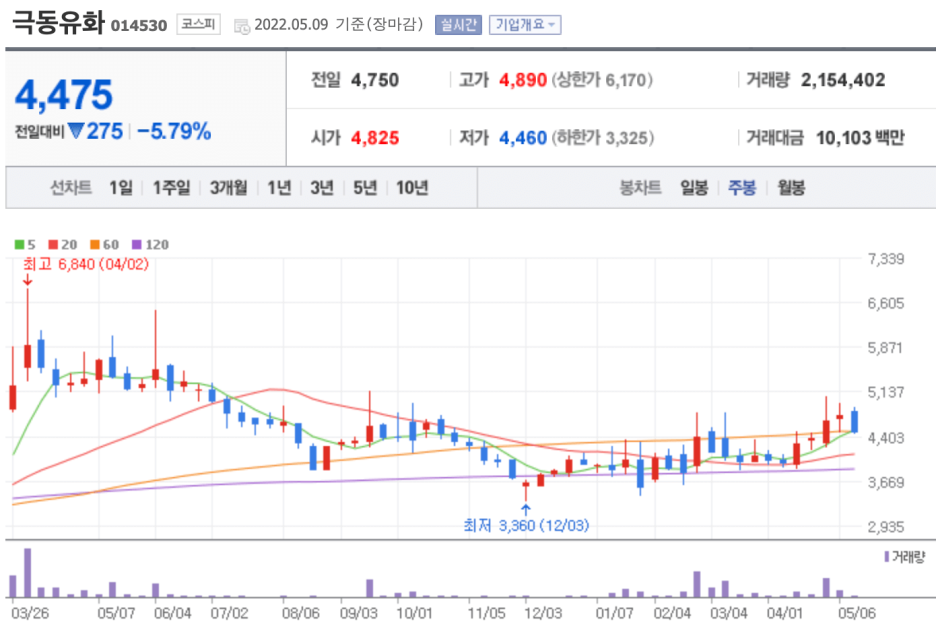Click the 하한가 3,325 text
The height and width of the screenshot is (636, 936).
click(x=602, y=138)
